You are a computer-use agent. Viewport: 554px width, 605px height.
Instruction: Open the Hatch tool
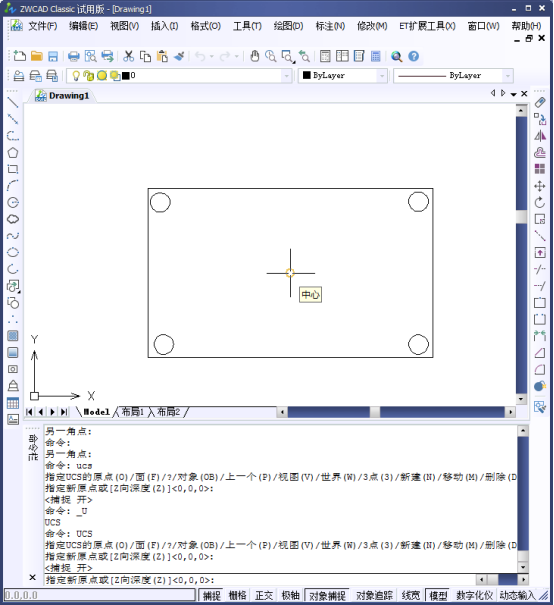pyautogui.click(x=13, y=336)
